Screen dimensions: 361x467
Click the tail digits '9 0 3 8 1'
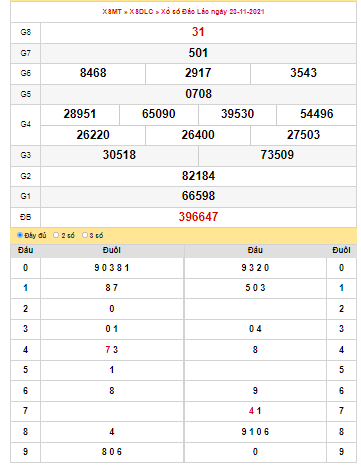pos(112,268)
